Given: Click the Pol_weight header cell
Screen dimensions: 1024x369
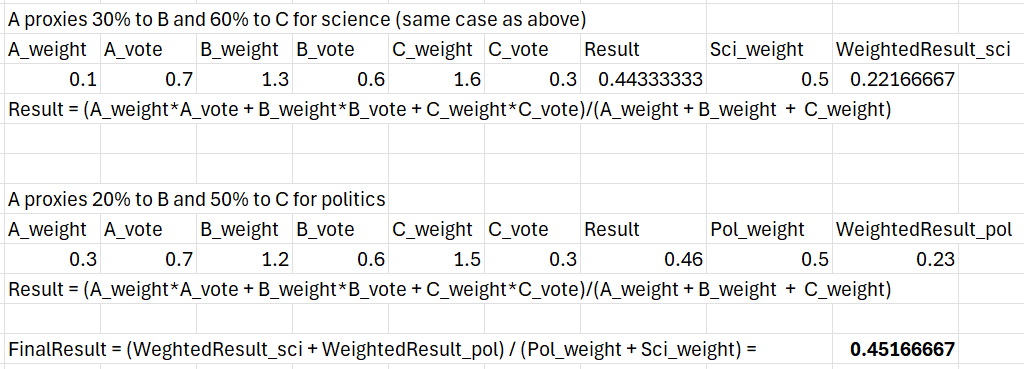Looking at the screenshot, I should tap(769, 229).
